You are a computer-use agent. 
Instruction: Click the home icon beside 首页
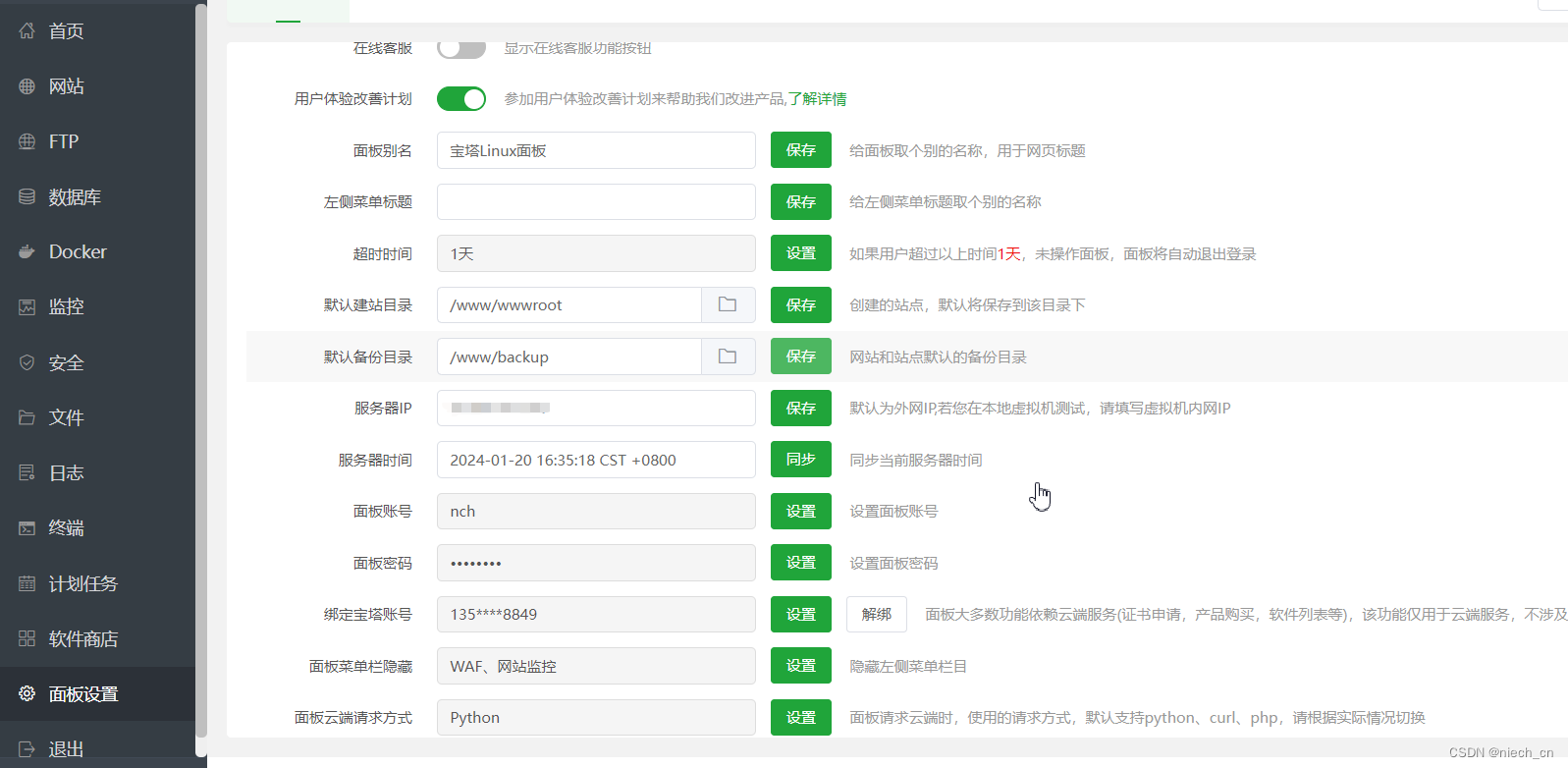click(x=27, y=30)
